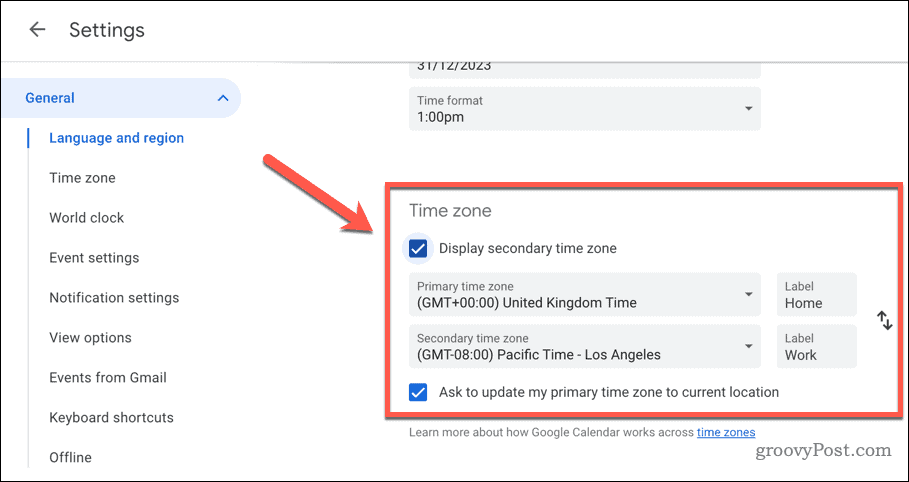
Task: Open the Secondary time zone dropdown
Action: (585, 346)
